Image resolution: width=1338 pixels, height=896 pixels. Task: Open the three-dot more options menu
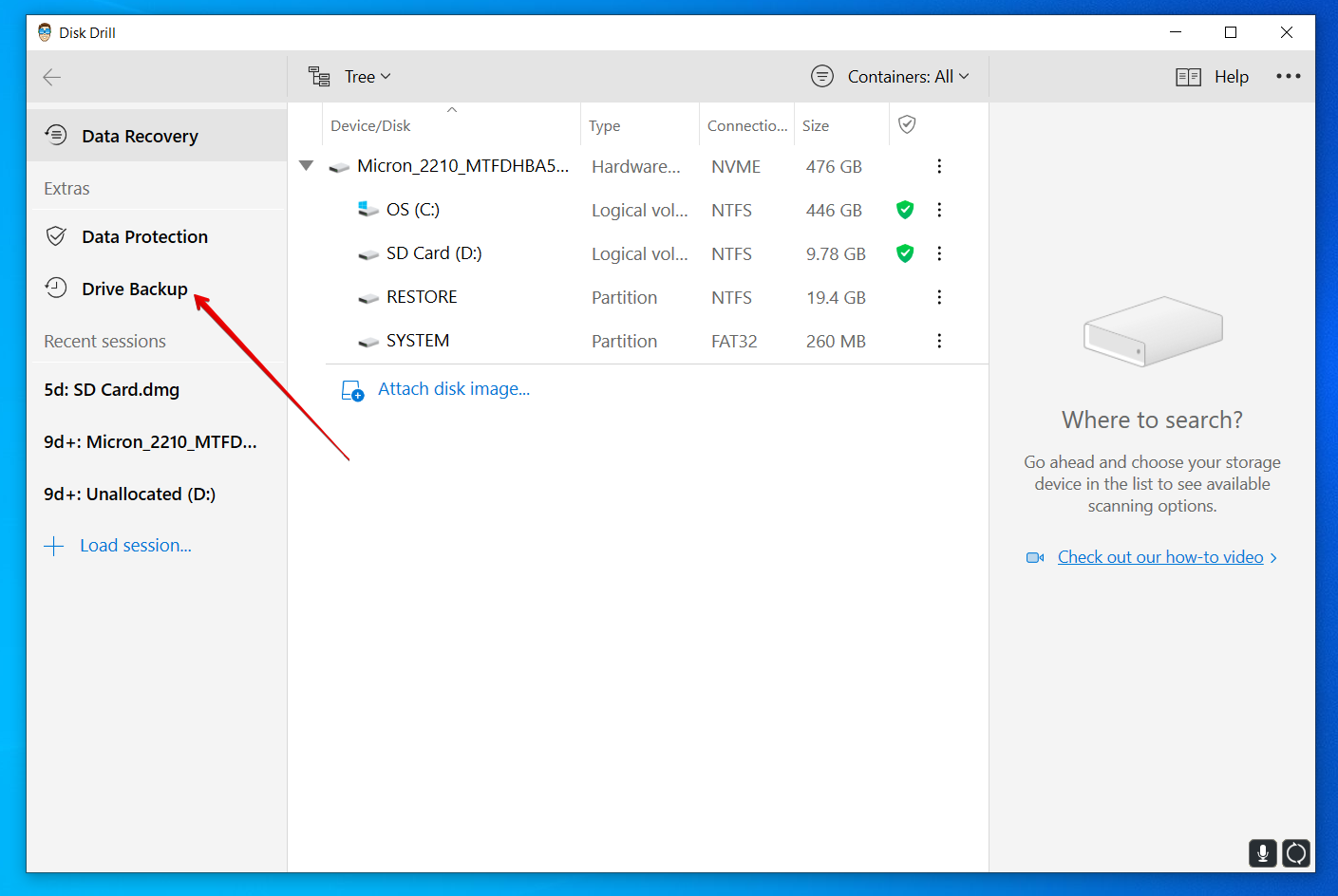pyautogui.click(x=1289, y=76)
